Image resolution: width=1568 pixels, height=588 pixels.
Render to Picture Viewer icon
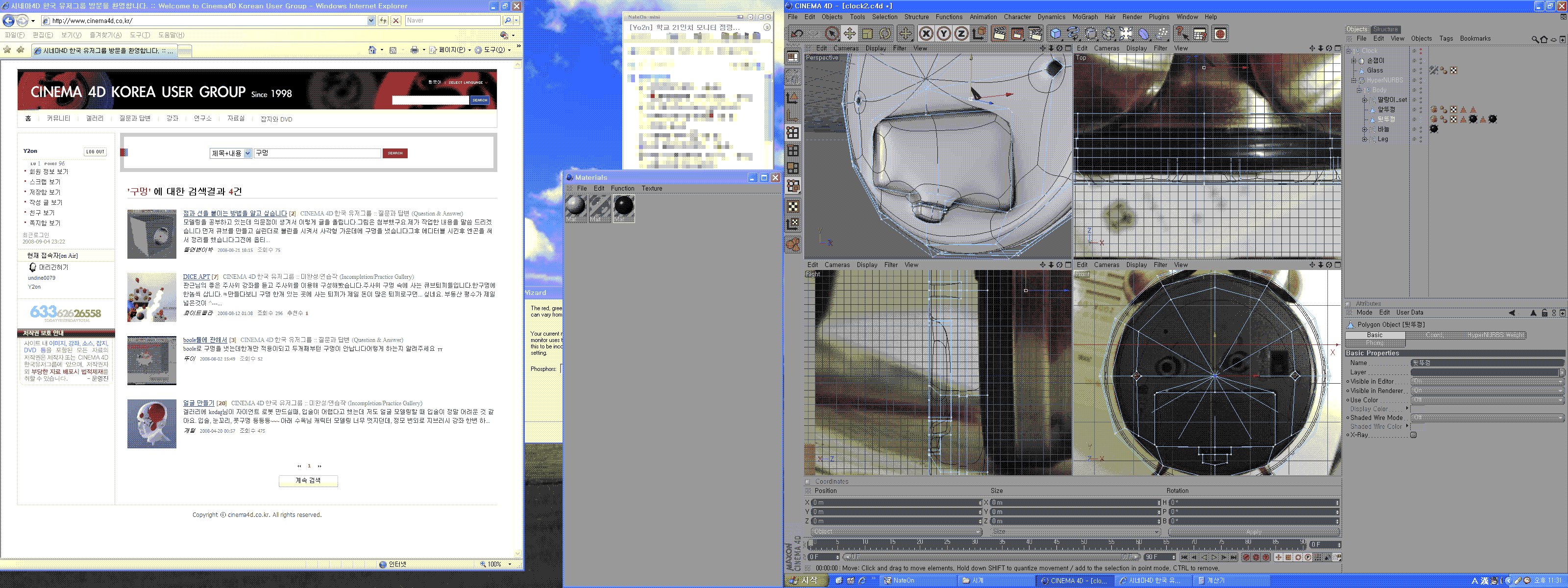pos(1017,33)
